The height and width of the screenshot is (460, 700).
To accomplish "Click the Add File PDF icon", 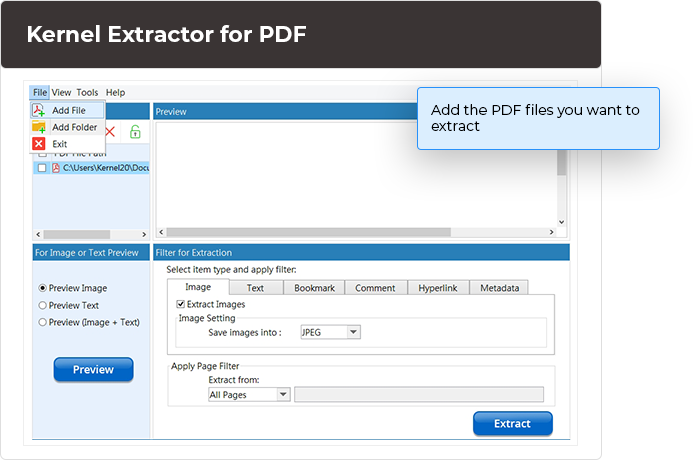I will point(39,110).
